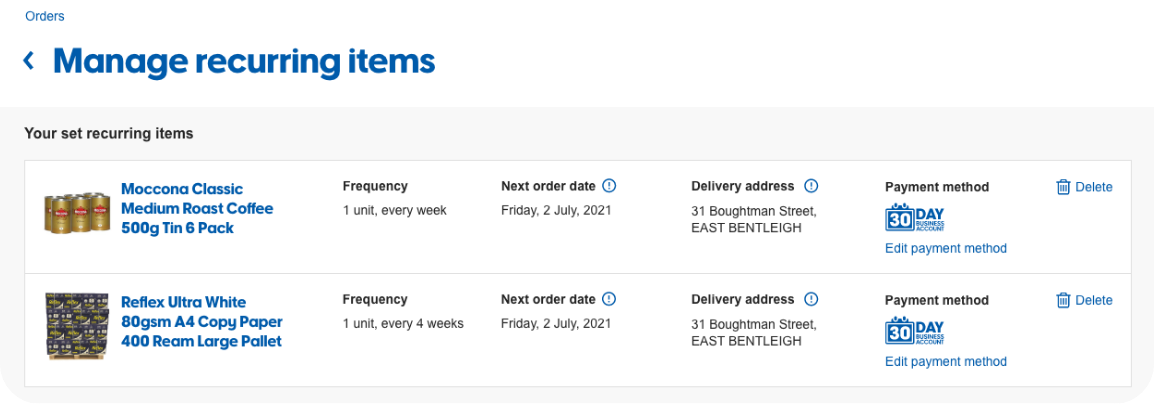Image resolution: width=1154 pixels, height=404 pixels.
Task: Click the Reflex paper pallet thumbnail
Action: [x=76, y=326]
